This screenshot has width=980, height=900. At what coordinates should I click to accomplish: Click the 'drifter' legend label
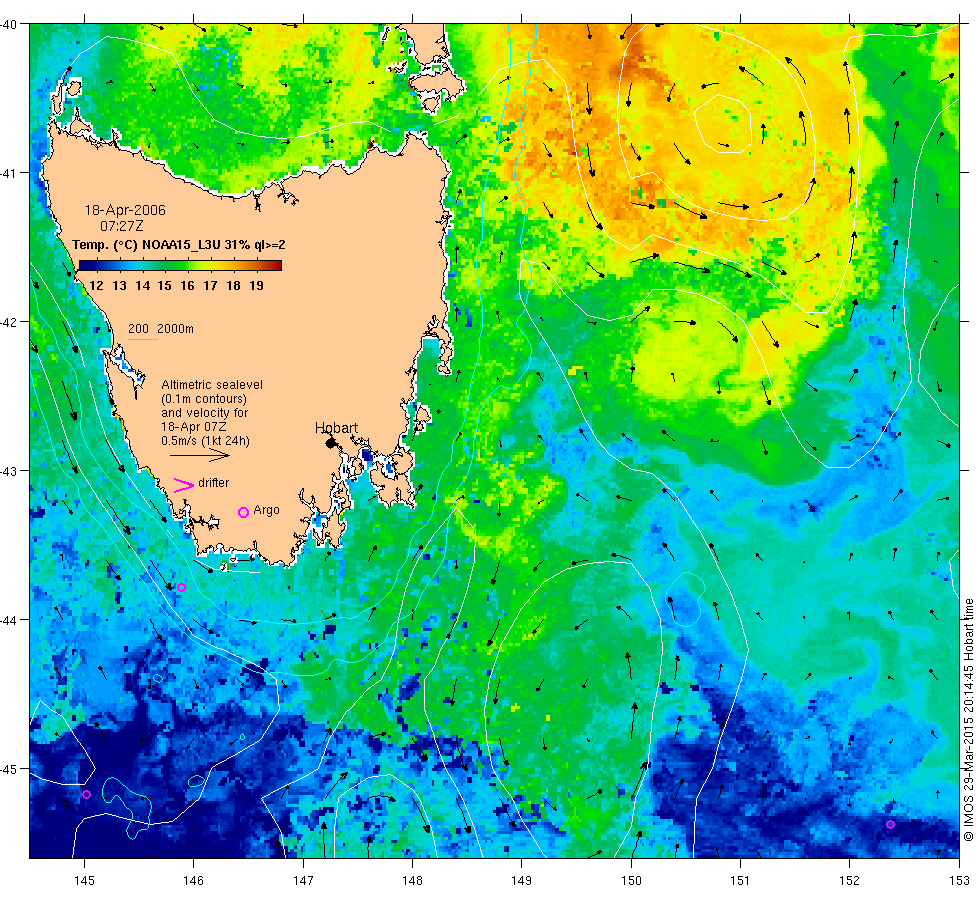point(213,483)
